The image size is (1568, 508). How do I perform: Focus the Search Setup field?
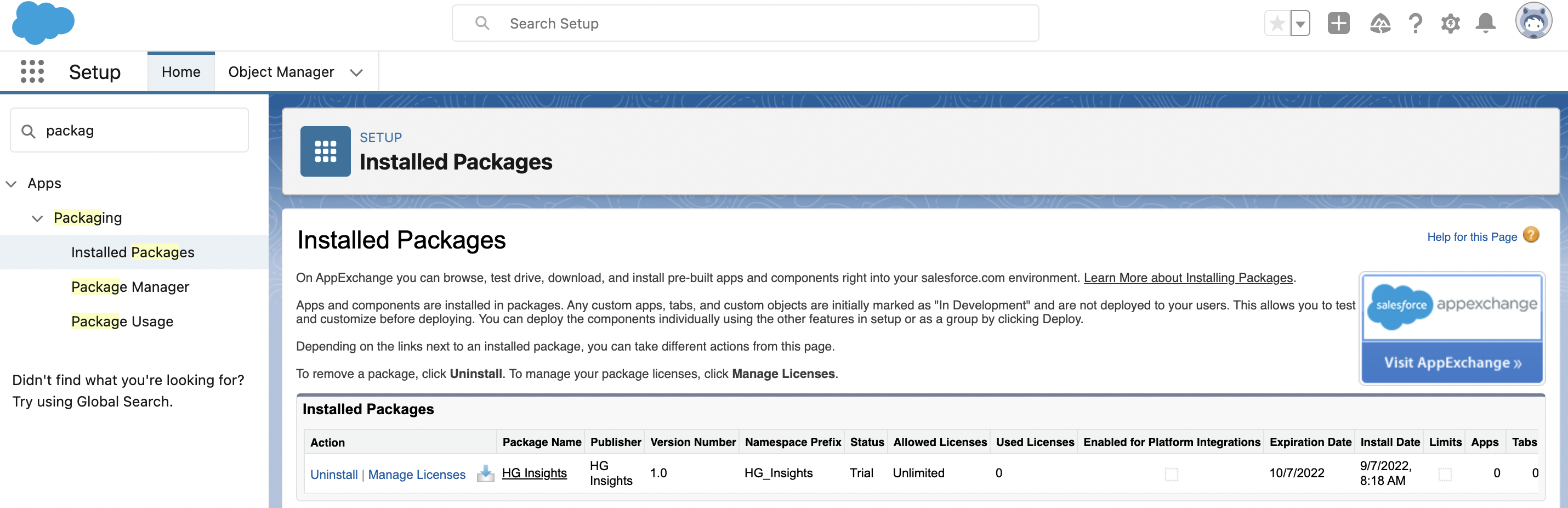tap(745, 23)
